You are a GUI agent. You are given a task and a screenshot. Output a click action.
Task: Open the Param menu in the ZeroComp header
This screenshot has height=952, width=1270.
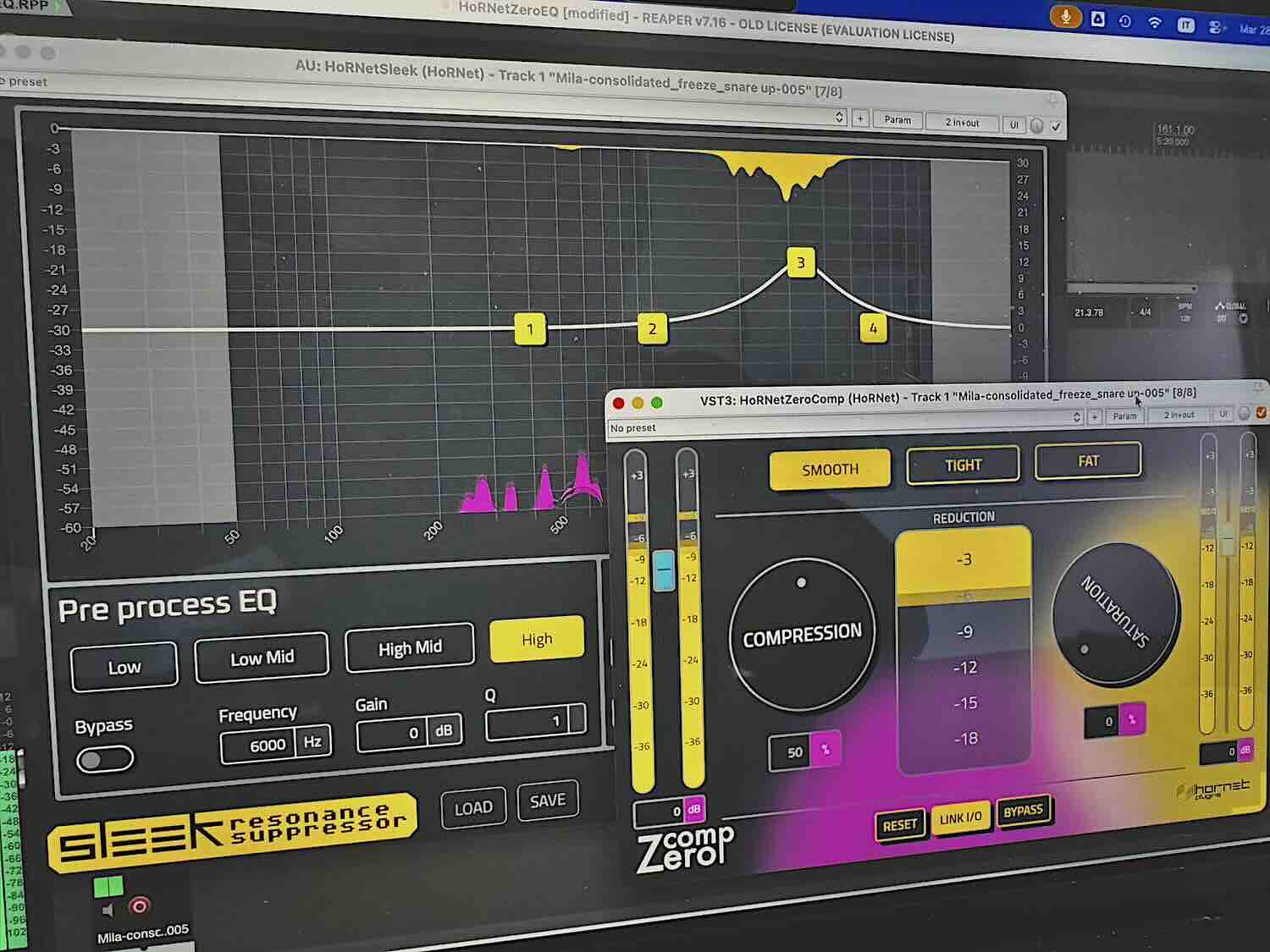pyautogui.click(x=1124, y=416)
